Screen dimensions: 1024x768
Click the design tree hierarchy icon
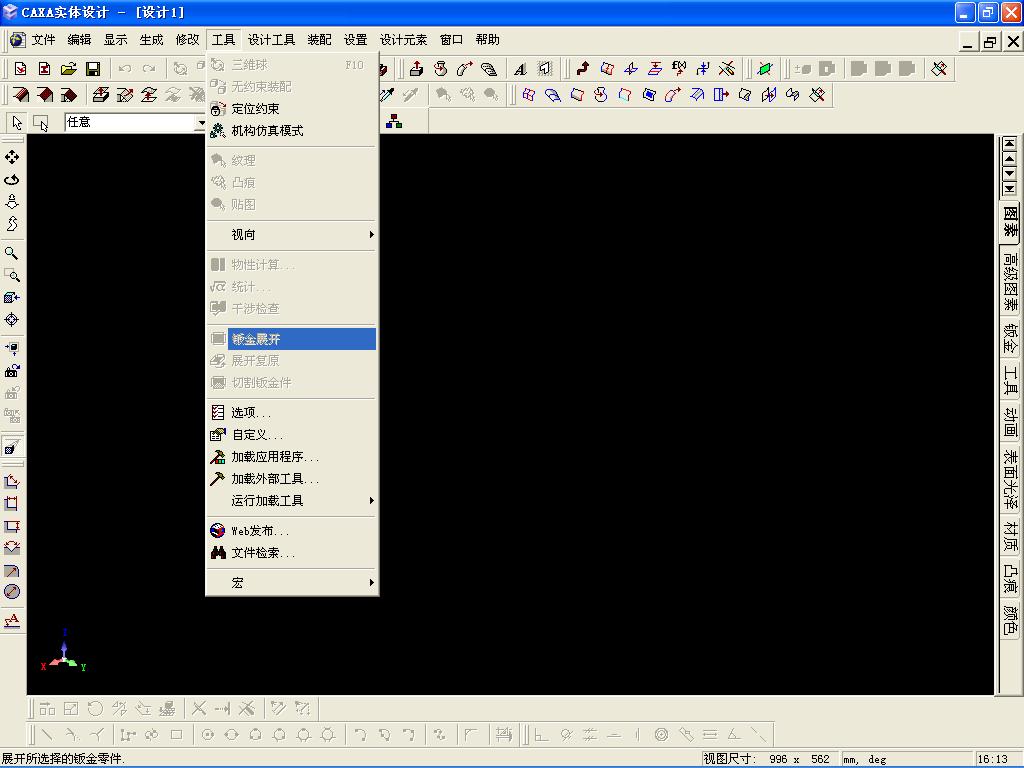394,121
